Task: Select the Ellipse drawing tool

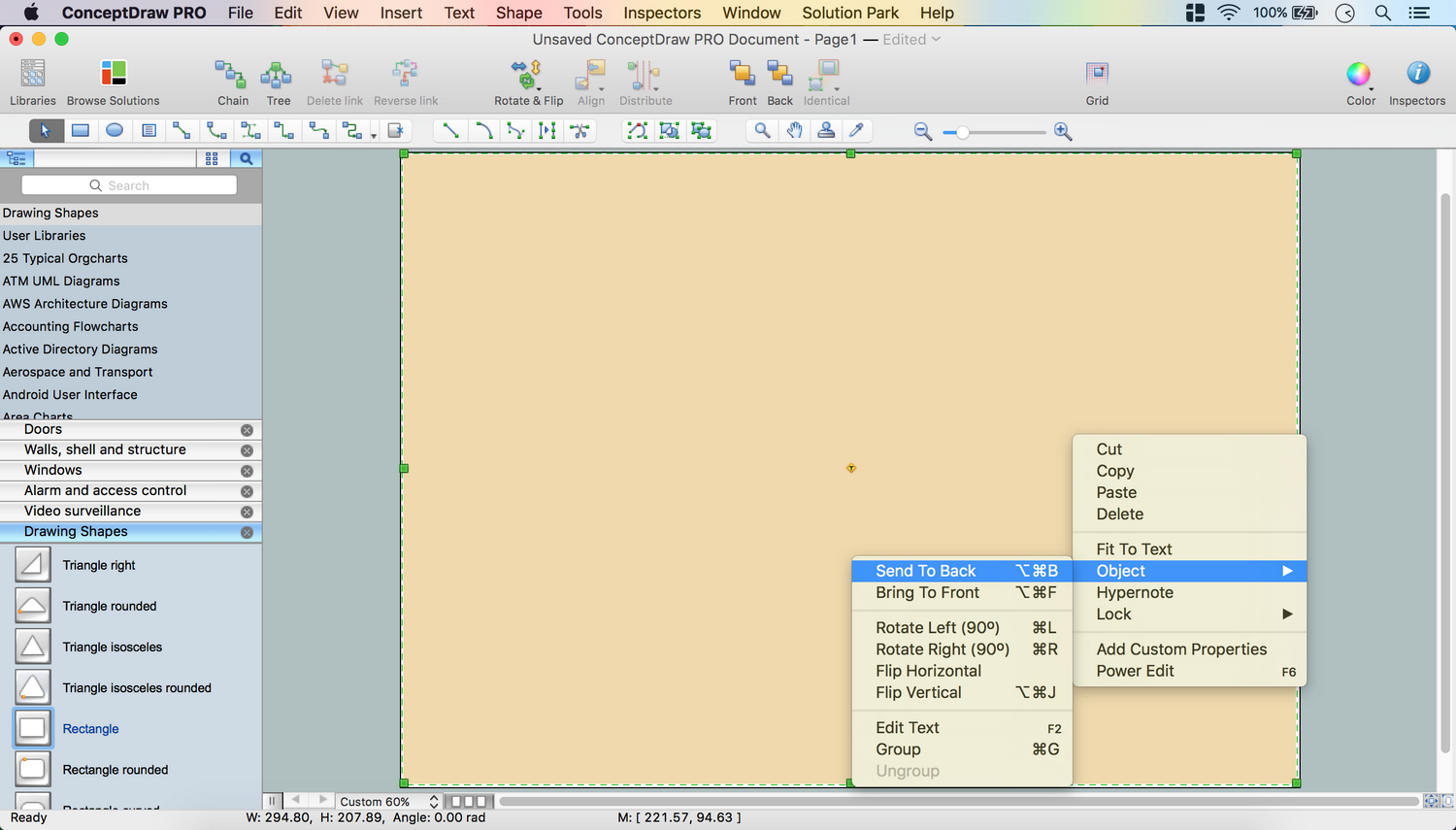Action: (115, 130)
